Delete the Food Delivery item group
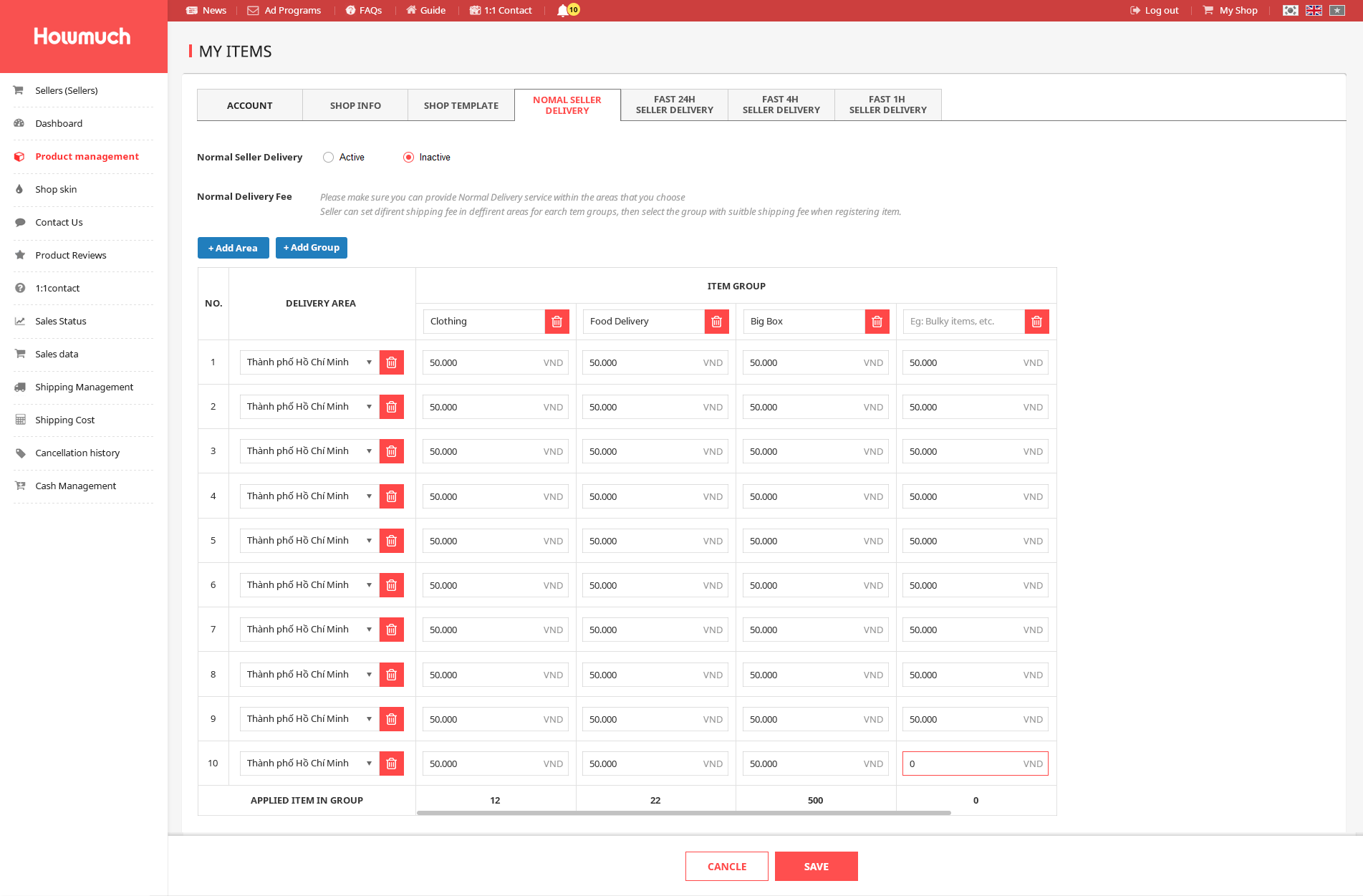Viewport: 1363px width, 896px height. point(716,322)
